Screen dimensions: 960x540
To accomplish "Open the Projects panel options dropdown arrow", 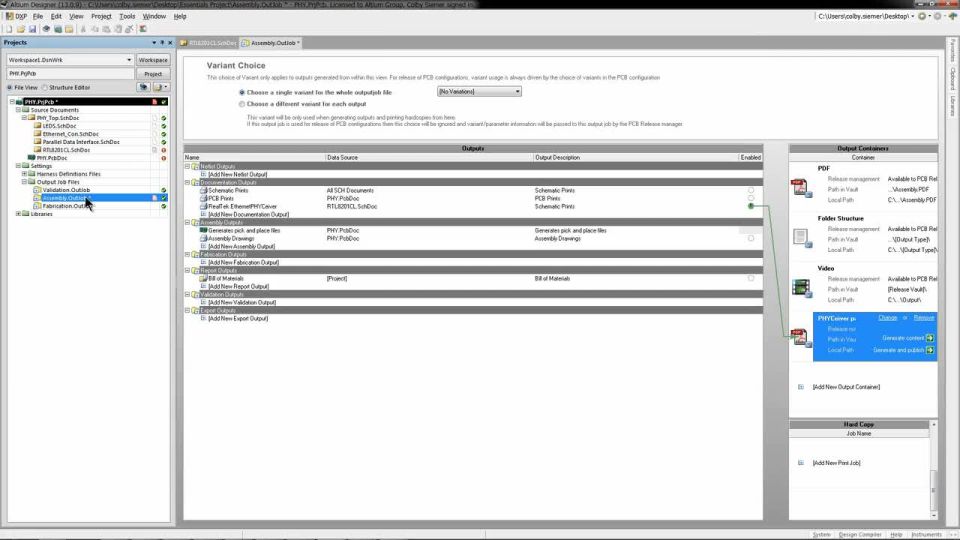I will (x=154, y=43).
